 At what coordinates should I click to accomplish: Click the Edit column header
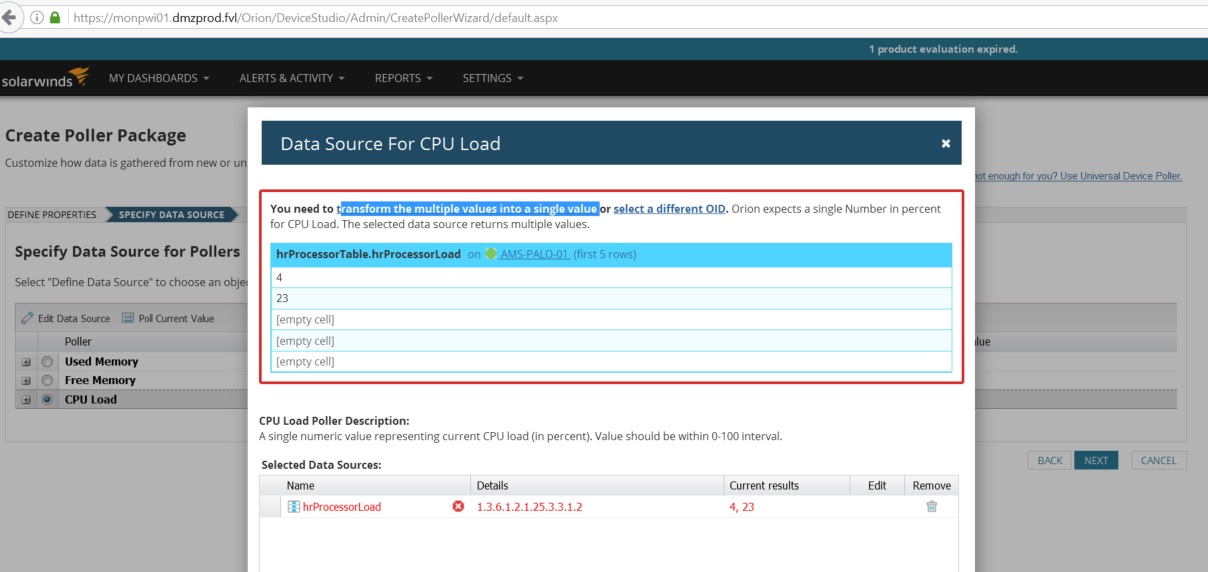click(877, 486)
